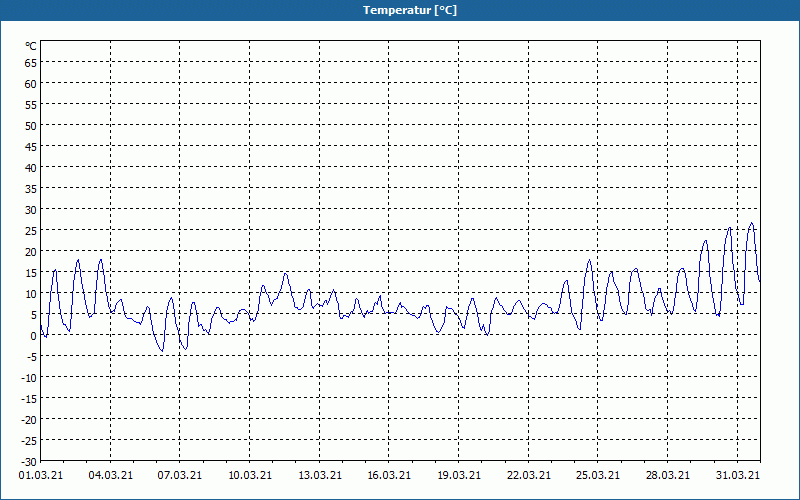Click the 13.03.21 date tick label
This screenshot has width=800, height=500.
tap(320, 475)
